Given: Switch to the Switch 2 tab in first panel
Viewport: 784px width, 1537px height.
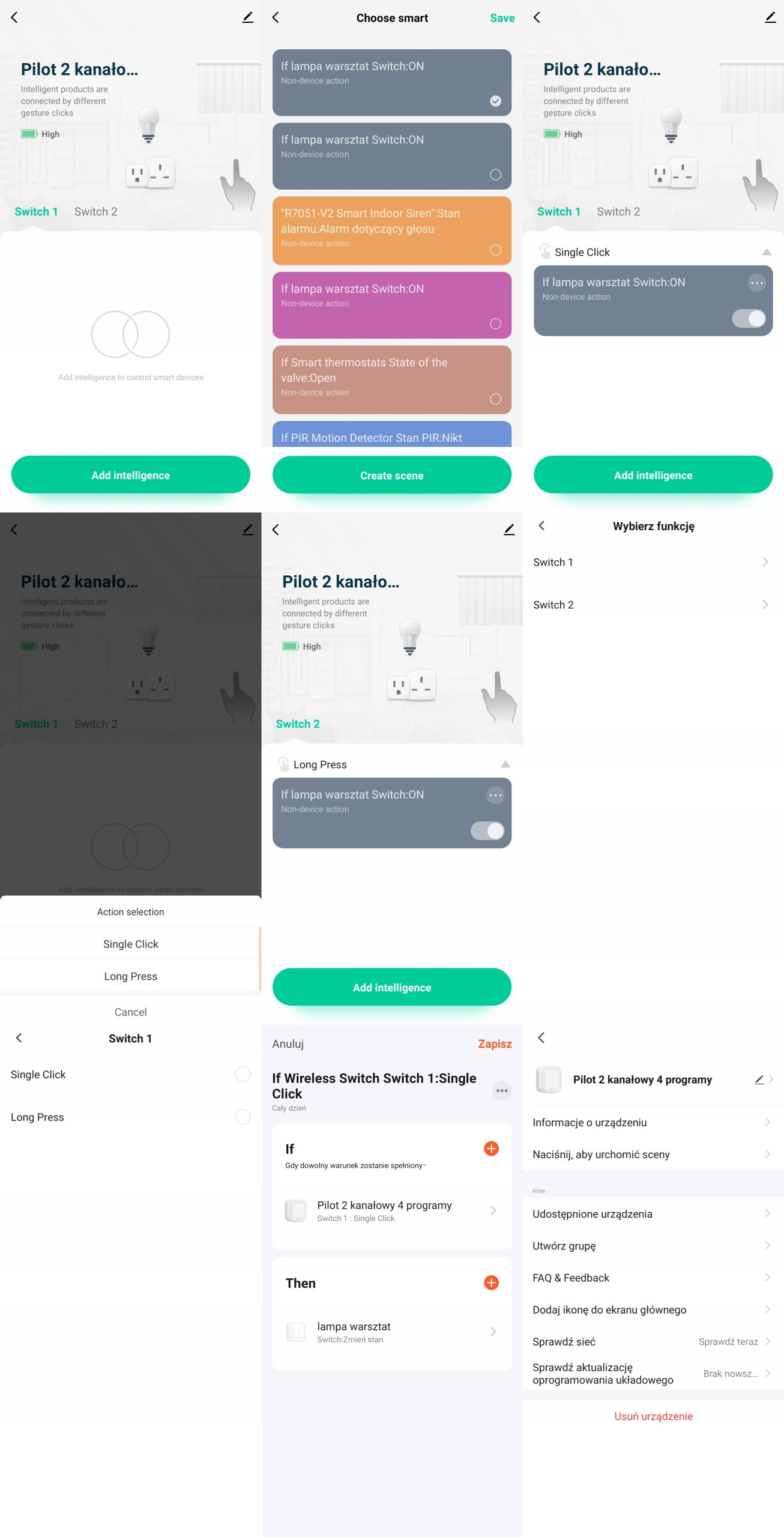Looking at the screenshot, I should click(96, 211).
